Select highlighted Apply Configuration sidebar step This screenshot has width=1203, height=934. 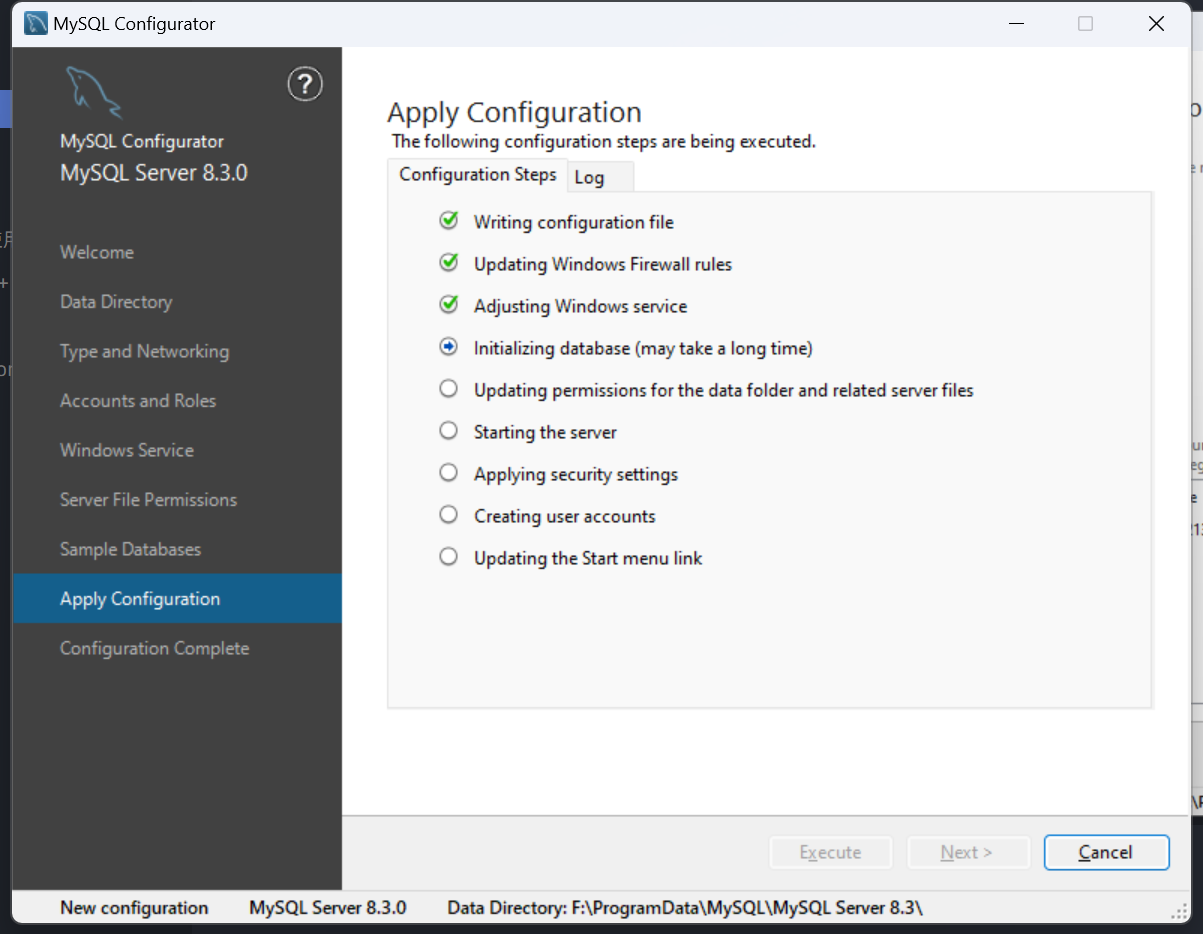point(177,599)
